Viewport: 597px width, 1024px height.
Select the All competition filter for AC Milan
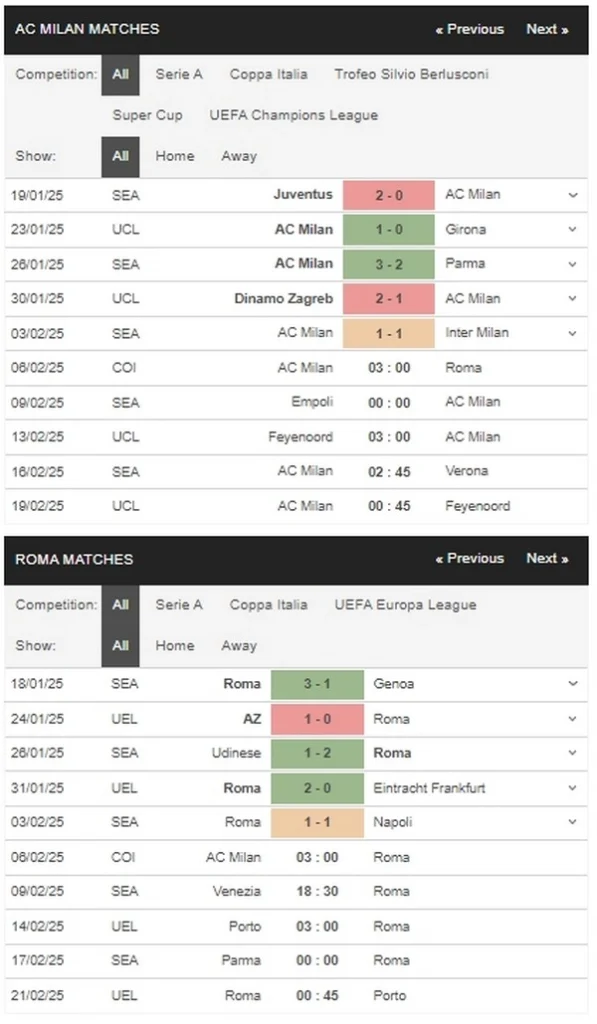120,74
